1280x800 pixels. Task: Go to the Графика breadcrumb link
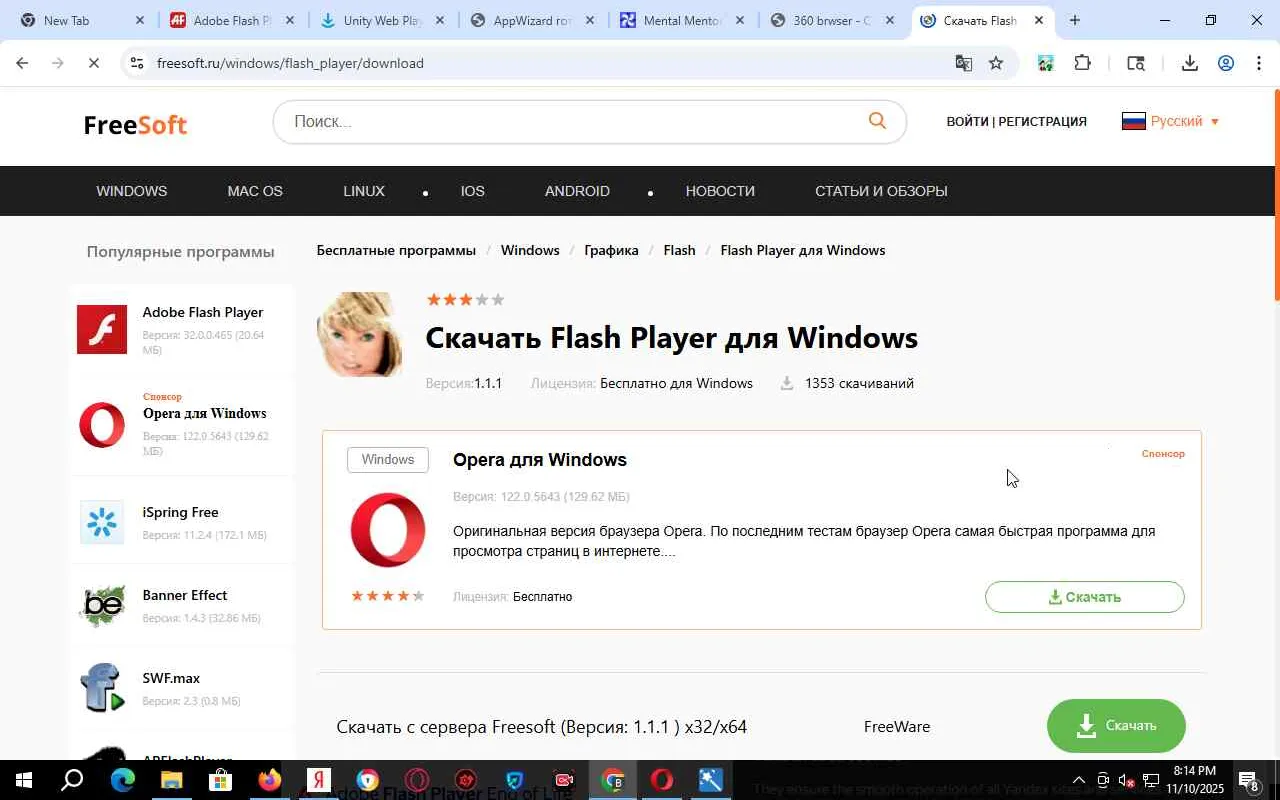click(611, 250)
